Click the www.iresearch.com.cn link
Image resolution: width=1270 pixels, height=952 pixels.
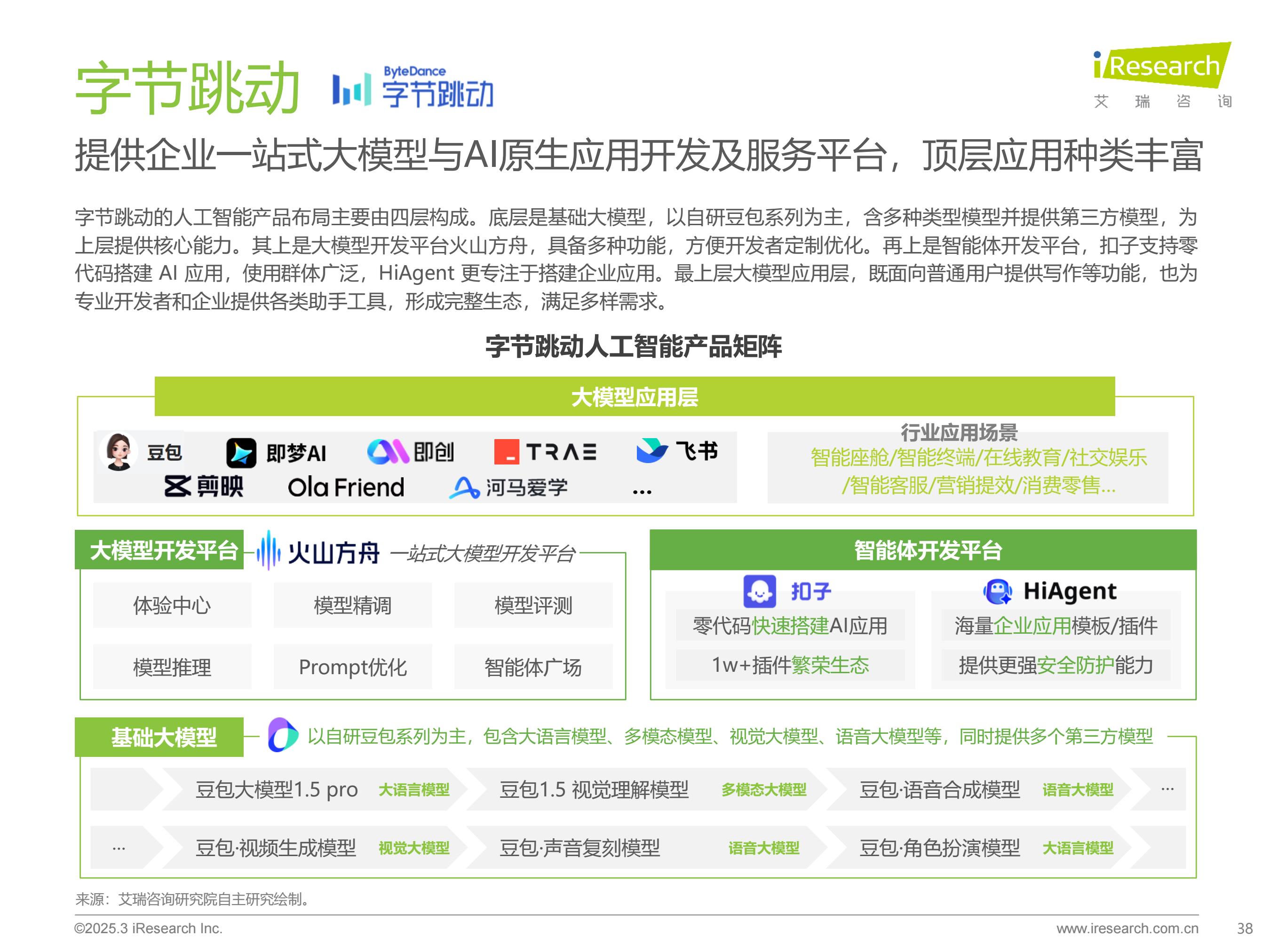1127,928
